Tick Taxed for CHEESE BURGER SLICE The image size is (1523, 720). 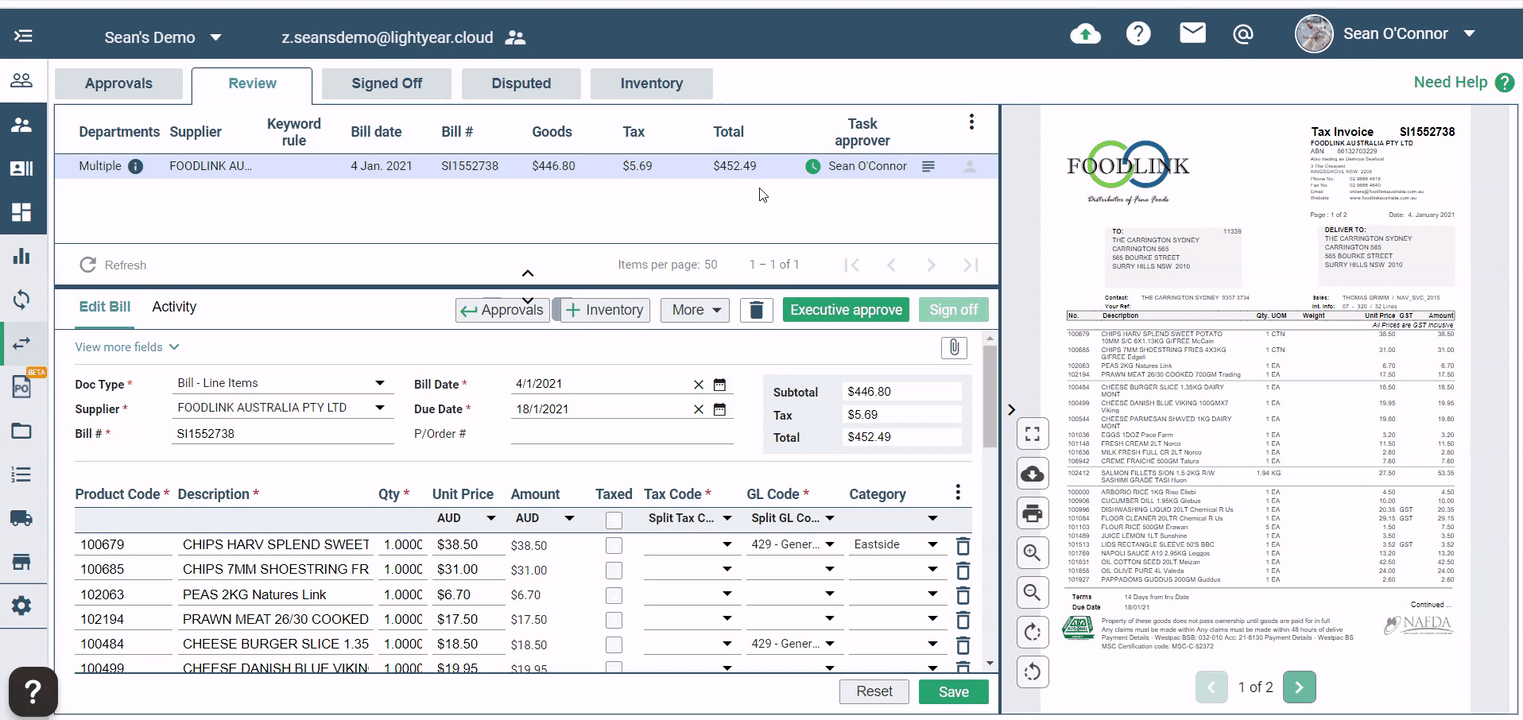[614, 645]
